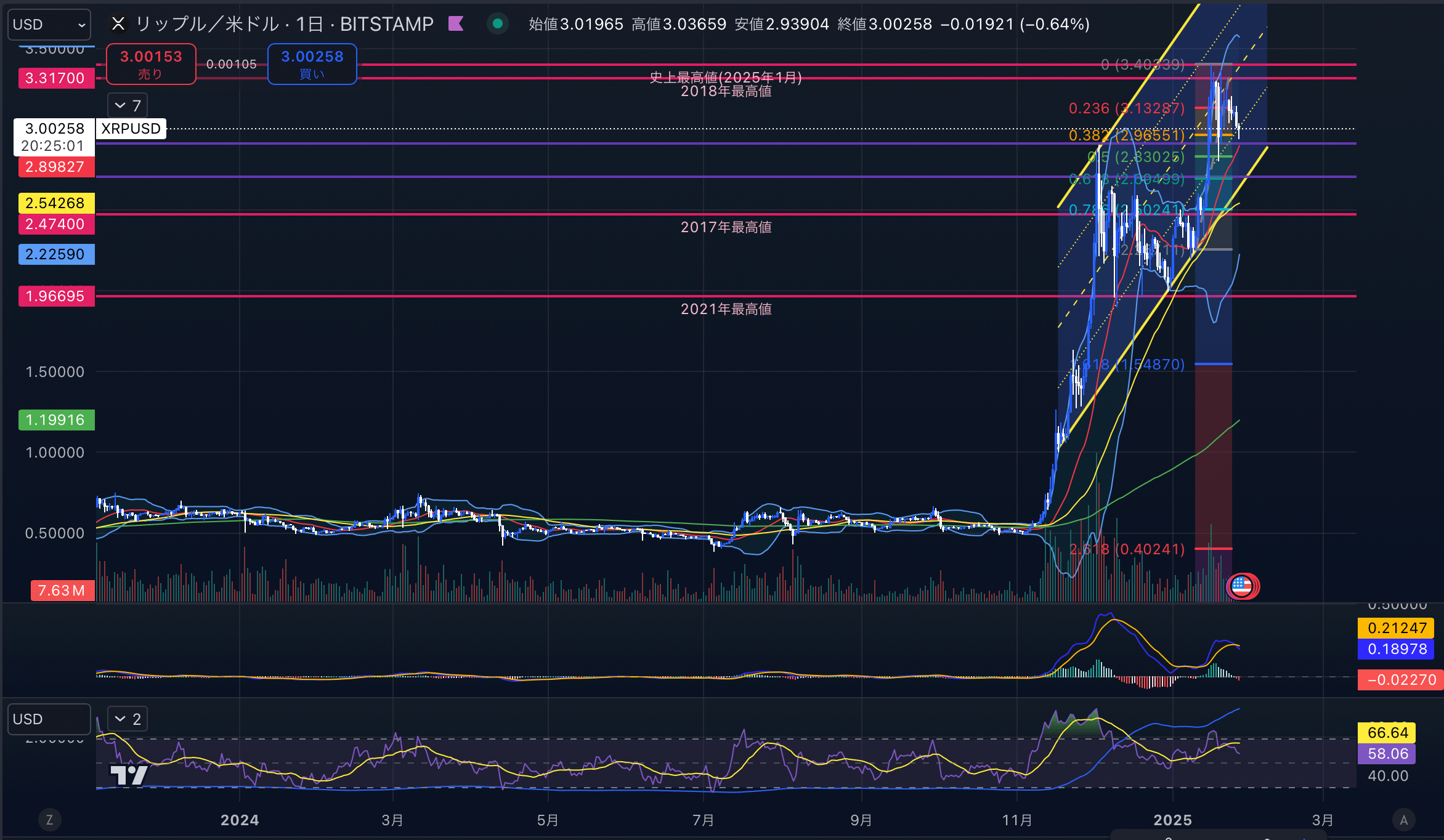Viewport: 1444px width, 840px height.
Task: Select the yellow 2.54268 price label
Action: coord(56,203)
